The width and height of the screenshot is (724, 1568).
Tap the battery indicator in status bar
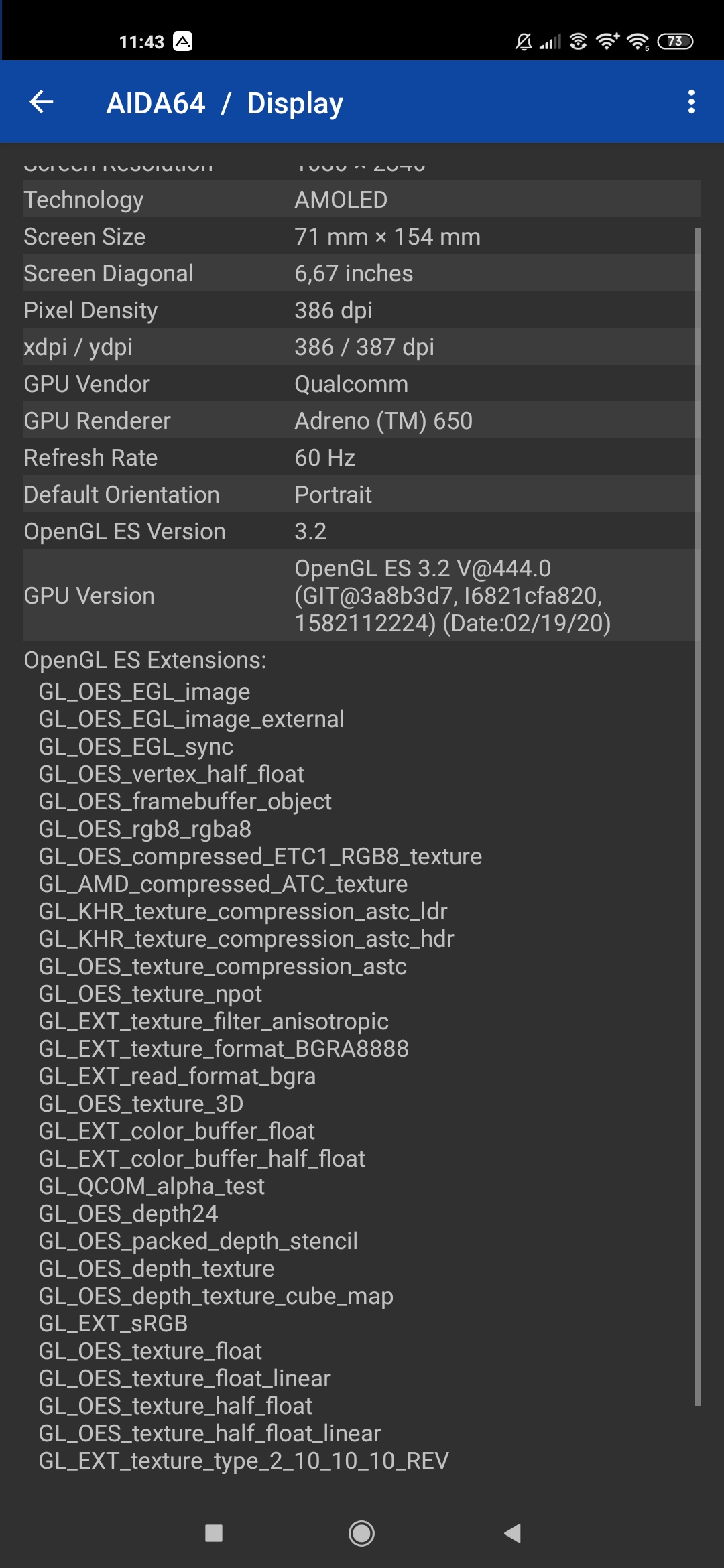coord(675,42)
